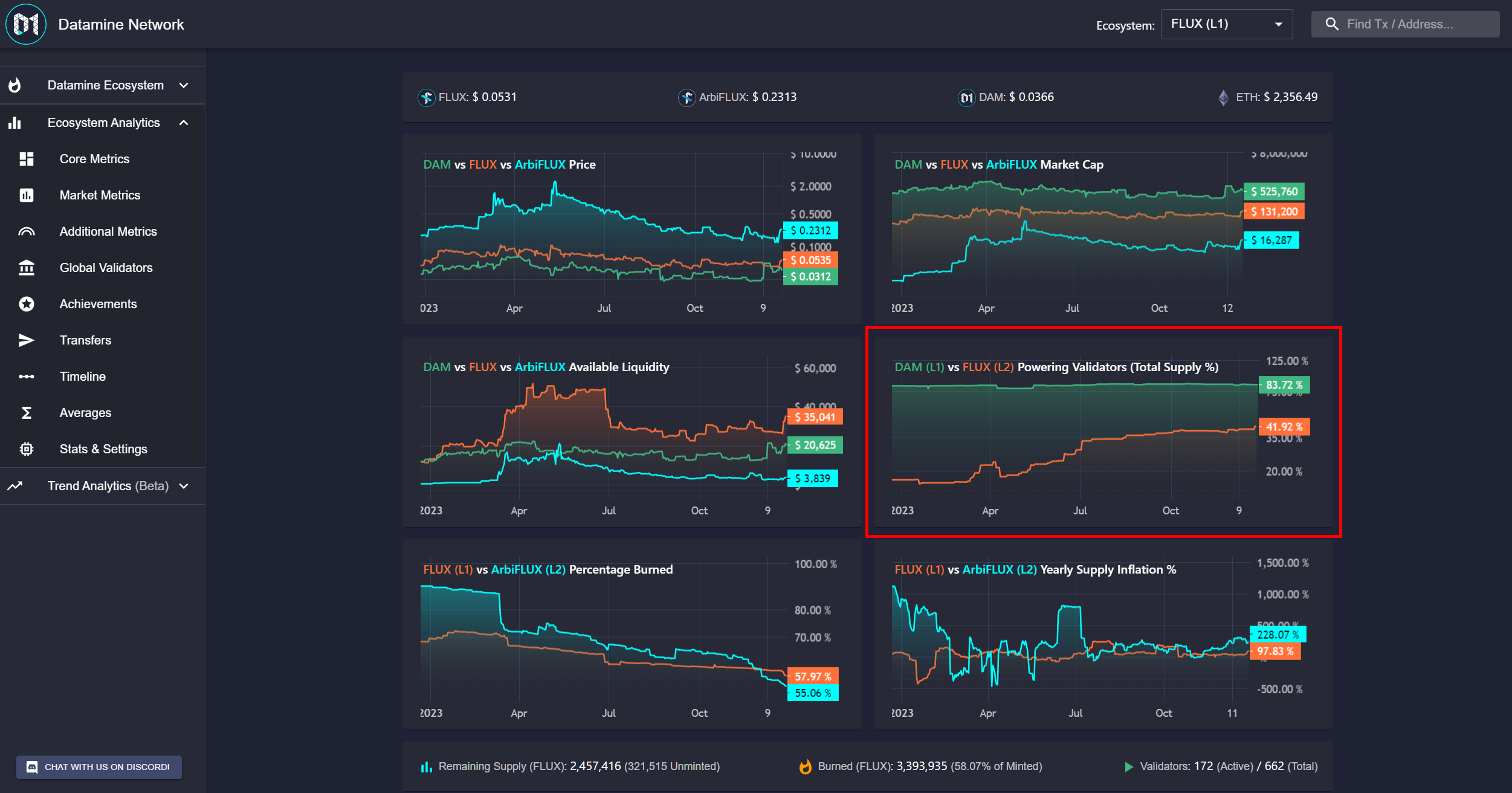
Task: Click the Trend Analytics trending-arrow icon
Action: [x=15, y=486]
